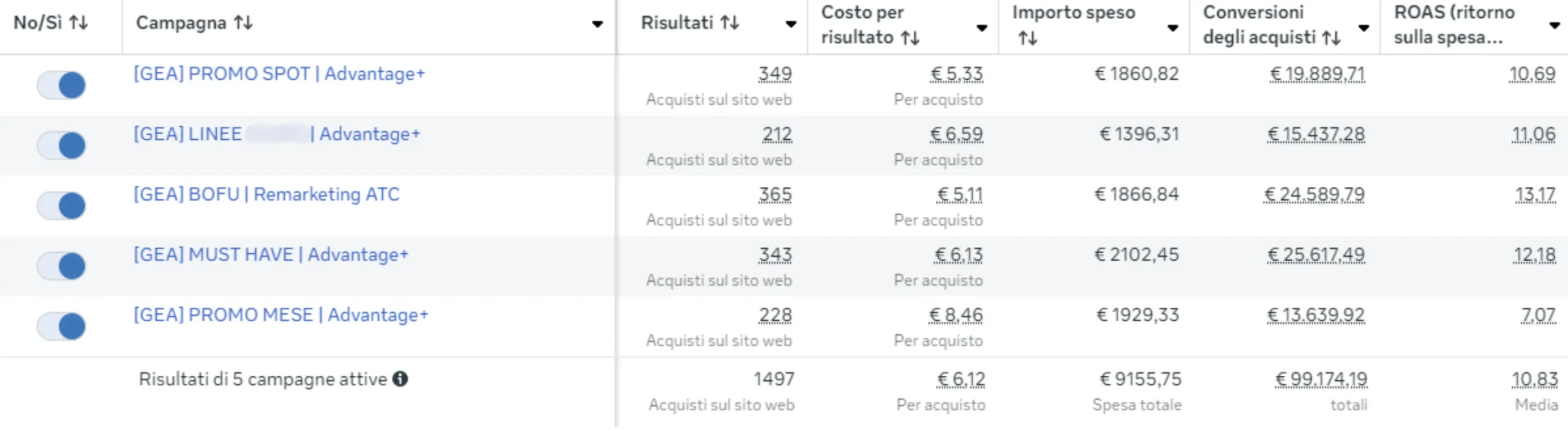The width and height of the screenshot is (1568, 431).
Task: Open the Campagna column dropdown arrow
Action: (x=597, y=25)
